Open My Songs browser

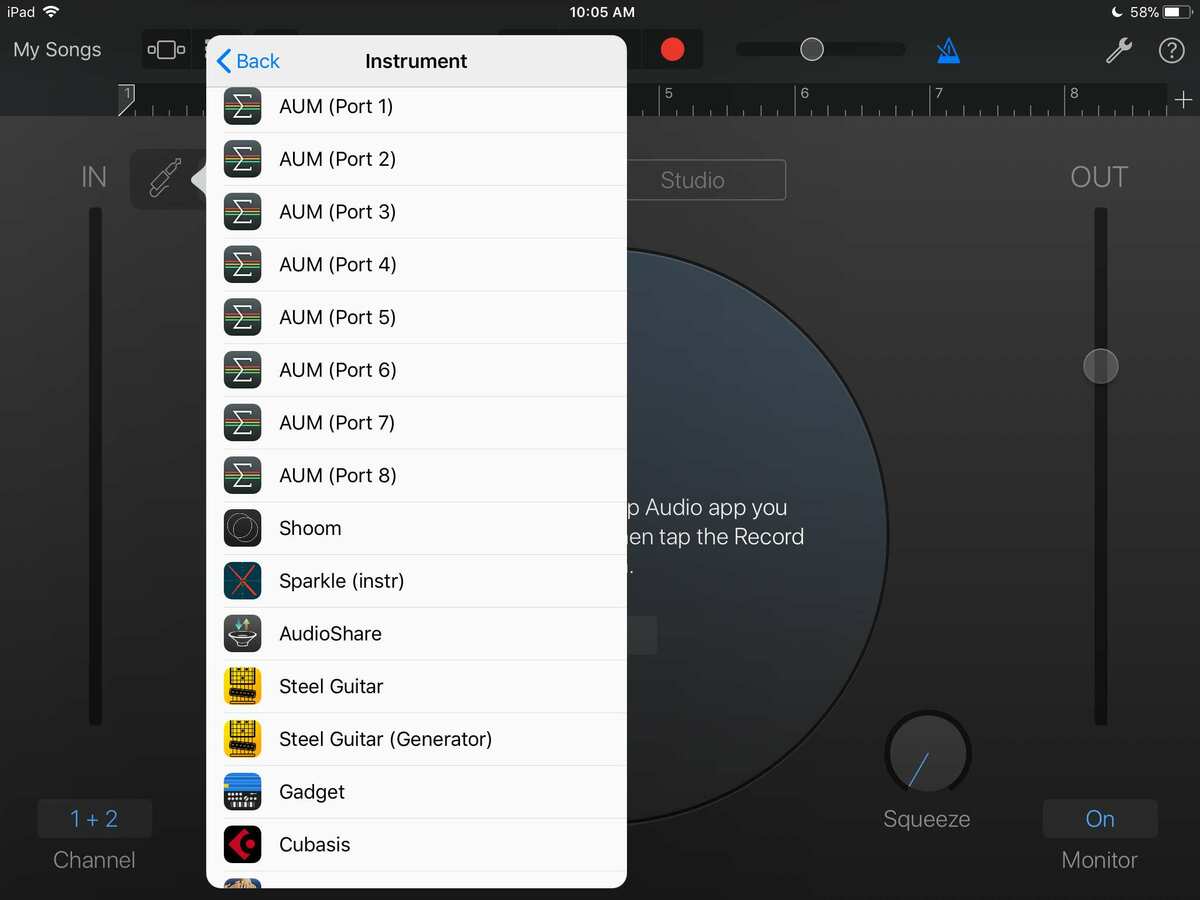click(57, 50)
